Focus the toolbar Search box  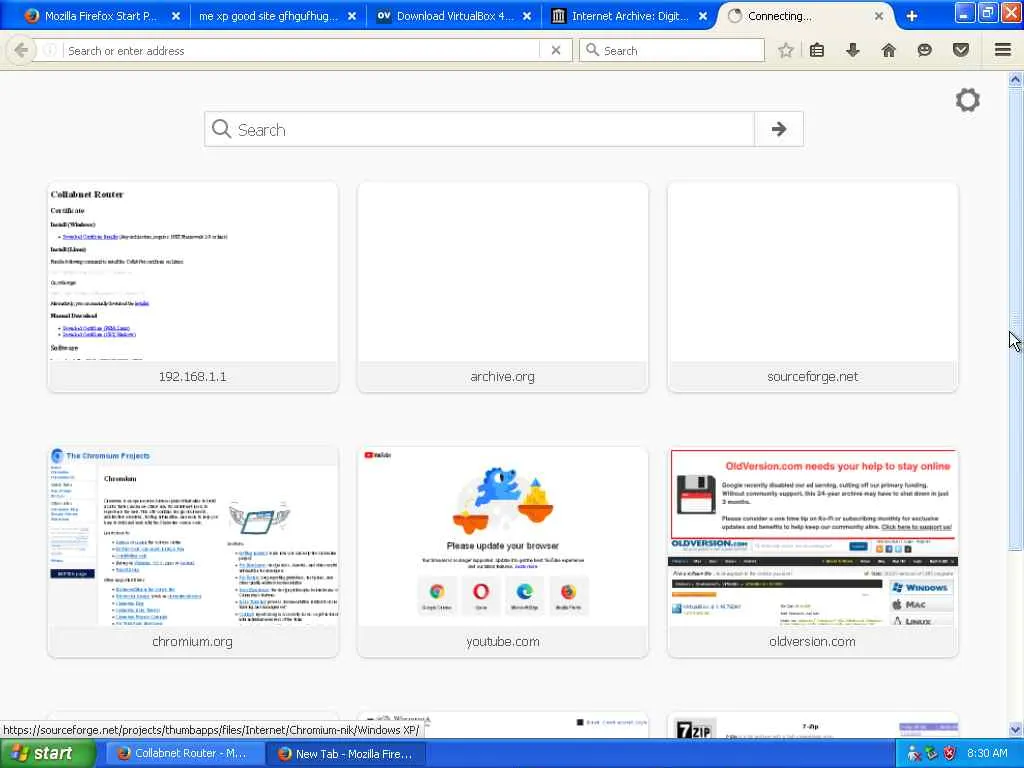pyautogui.click(x=672, y=50)
